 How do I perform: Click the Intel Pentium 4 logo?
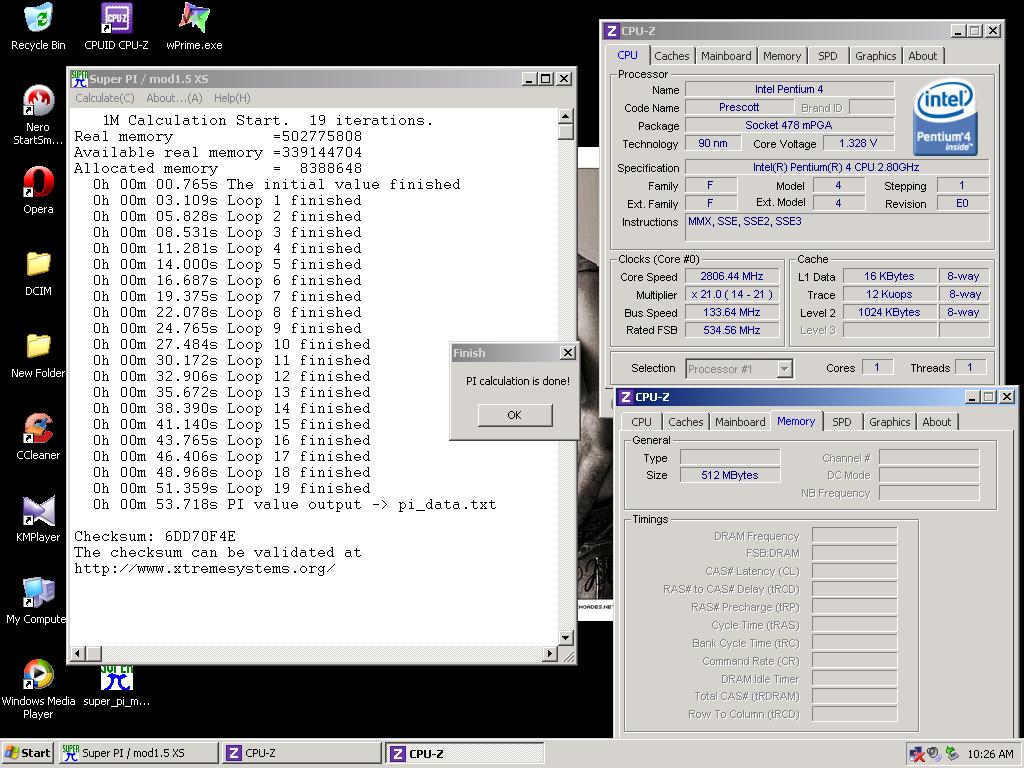point(945,117)
